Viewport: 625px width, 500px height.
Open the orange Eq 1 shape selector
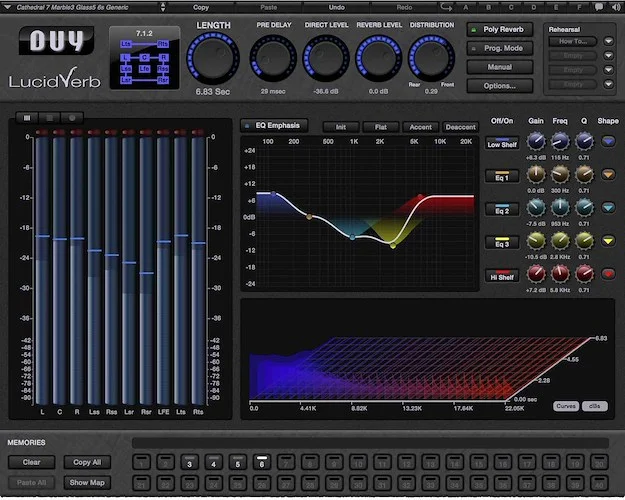click(608, 174)
